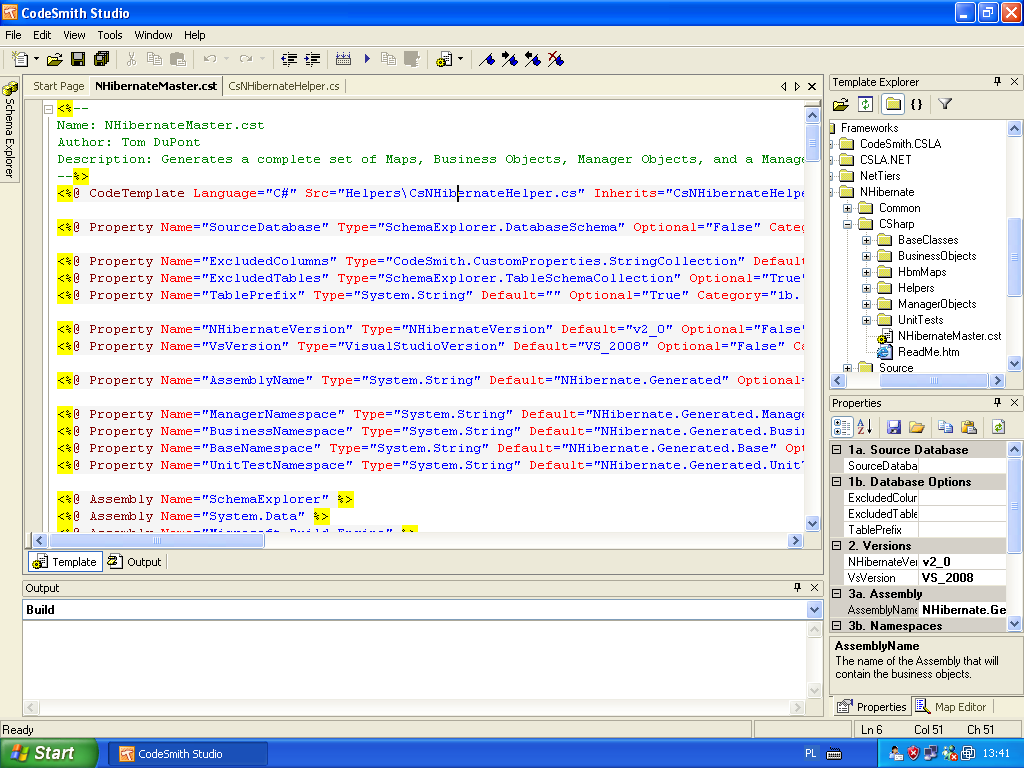Click the refresh icon in Properties toolbar
This screenshot has width=1024, height=768.
pyautogui.click(x=998, y=427)
